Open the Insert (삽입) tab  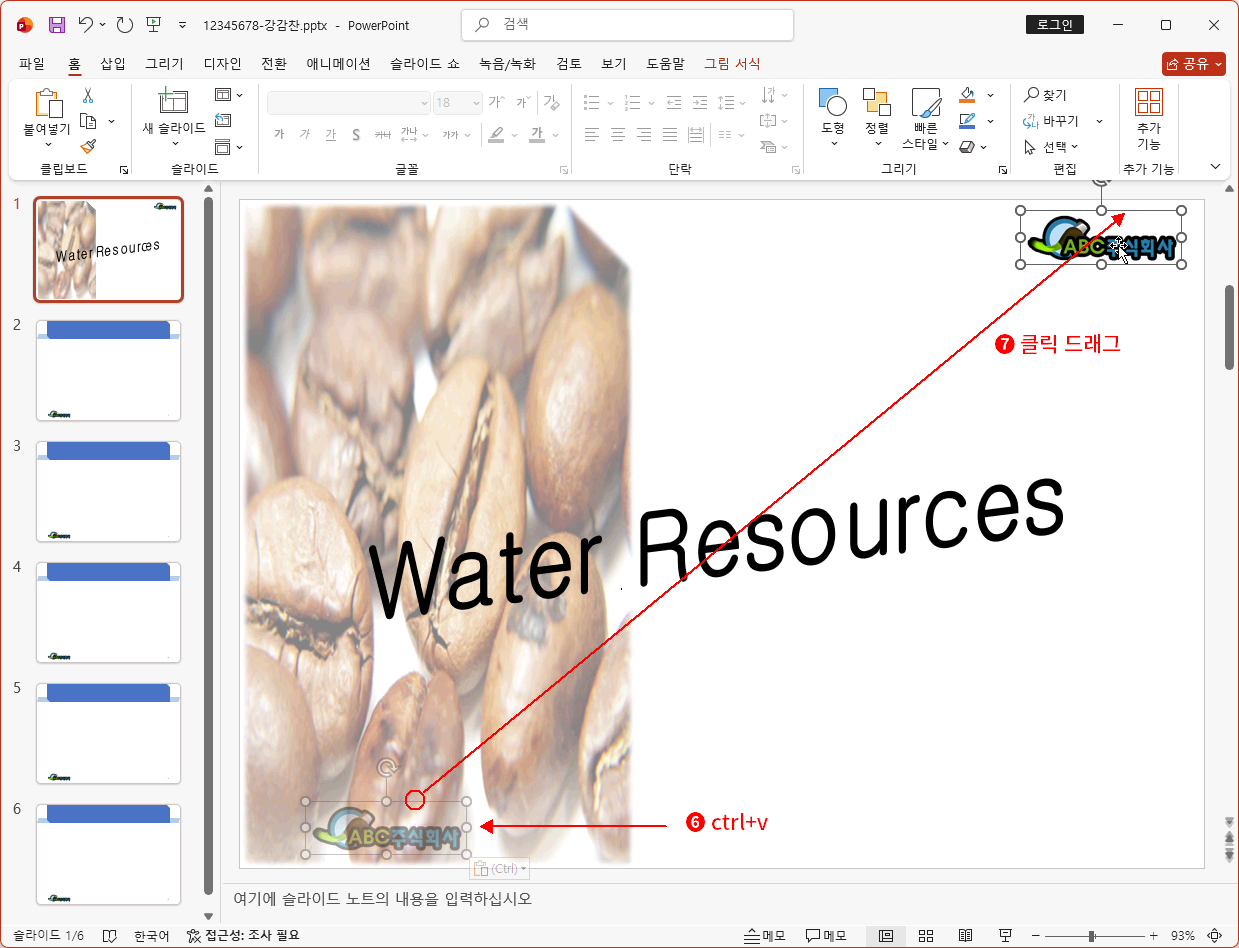[x=113, y=64]
